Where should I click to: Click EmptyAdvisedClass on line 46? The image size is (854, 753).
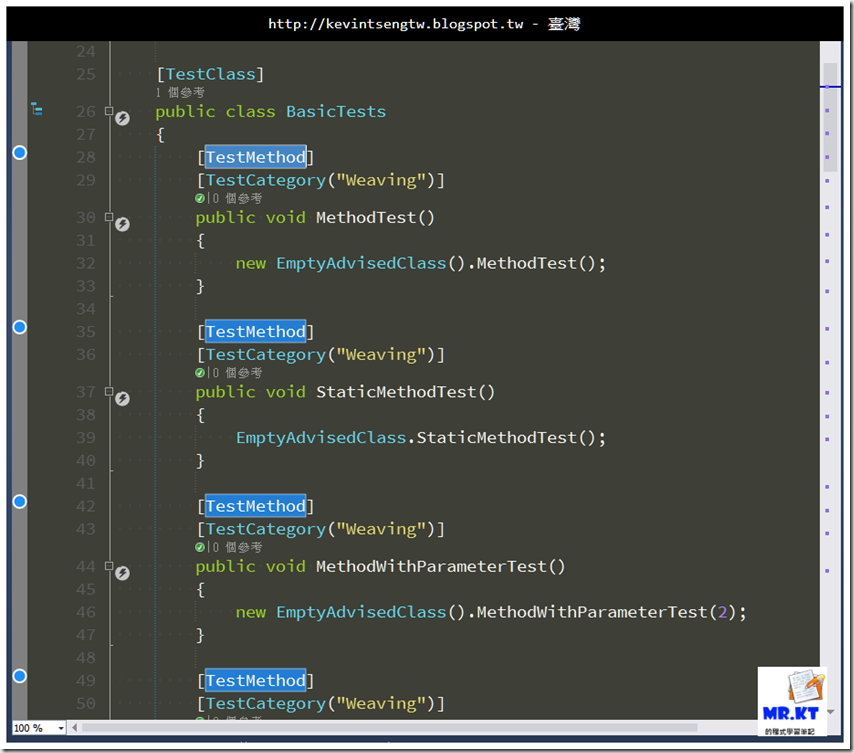tap(361, 612)
